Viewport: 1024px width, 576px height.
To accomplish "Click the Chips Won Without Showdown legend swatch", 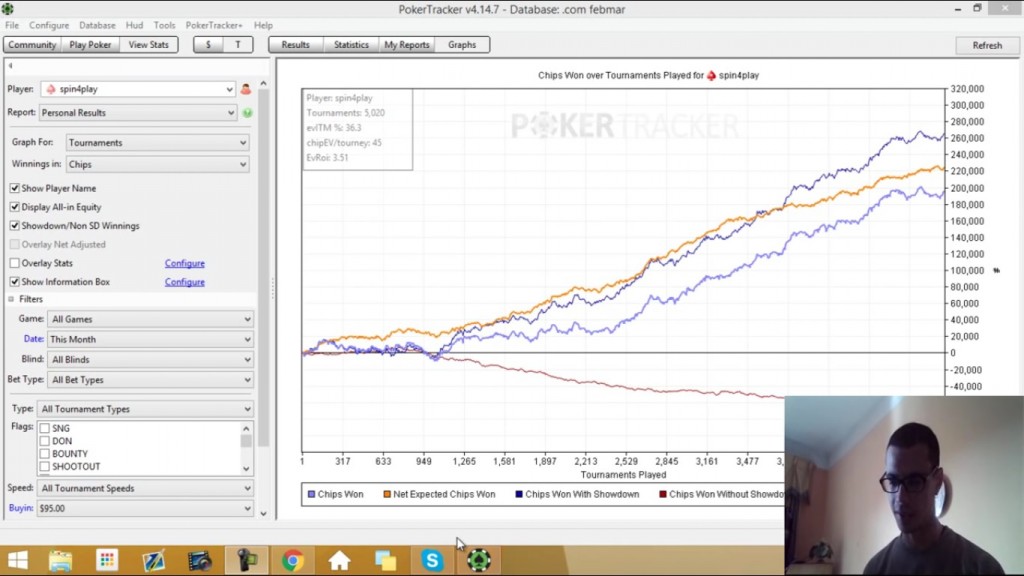I will [x=663, y=494].
